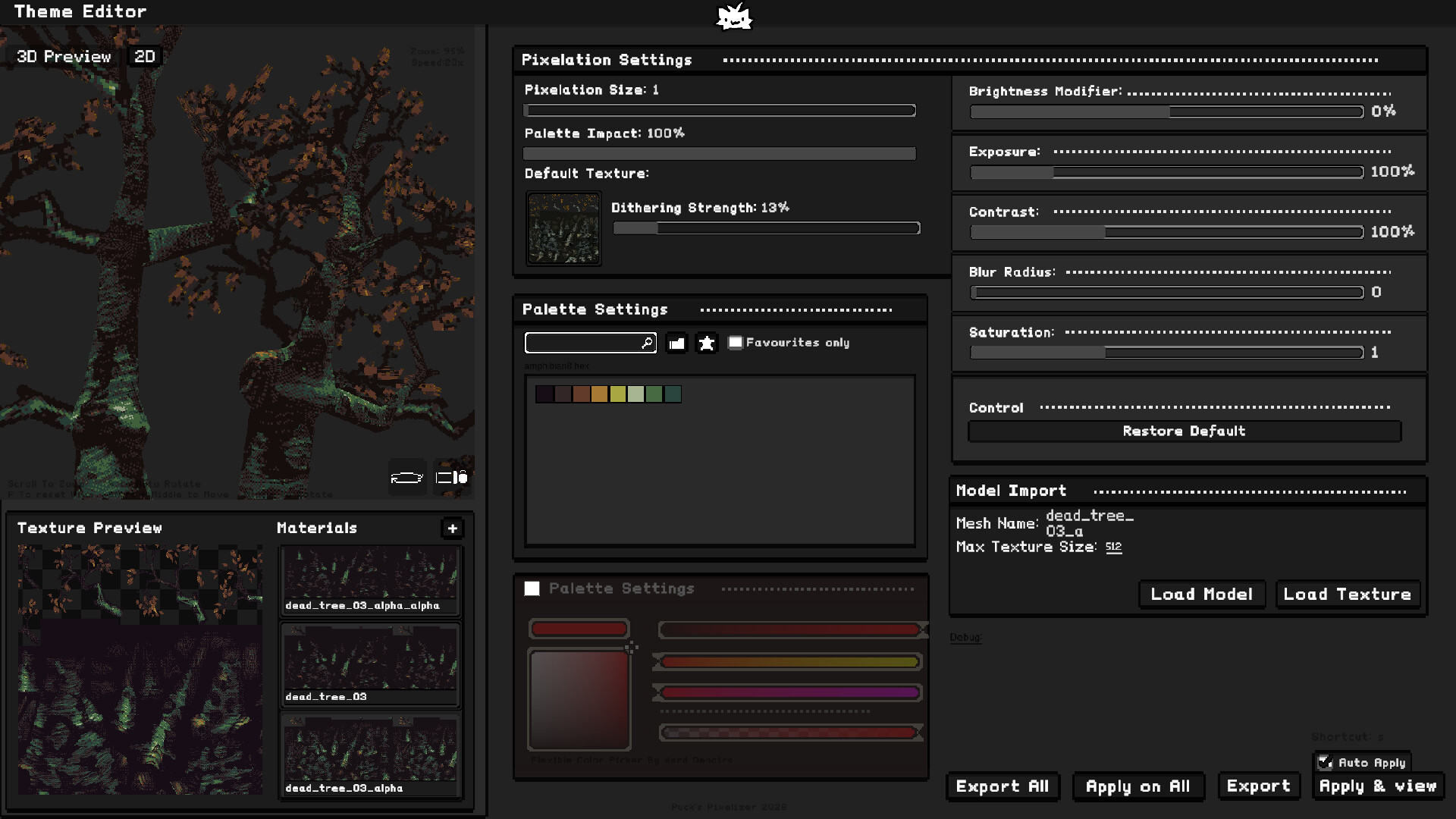The height and width of the screenshot is (819, 1456).
Task: Toggle the lower Palette Settings checkbox
Action: 532,588
